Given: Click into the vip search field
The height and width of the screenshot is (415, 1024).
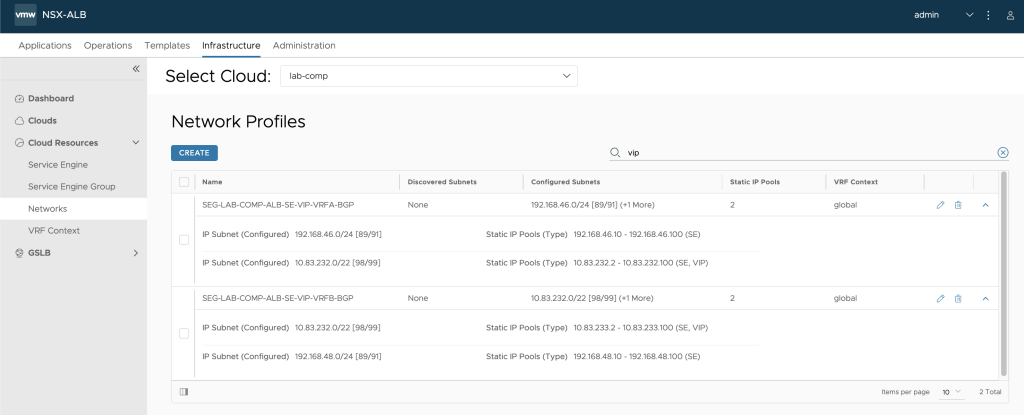Looking at the screenshot, I should coord(810,152).
